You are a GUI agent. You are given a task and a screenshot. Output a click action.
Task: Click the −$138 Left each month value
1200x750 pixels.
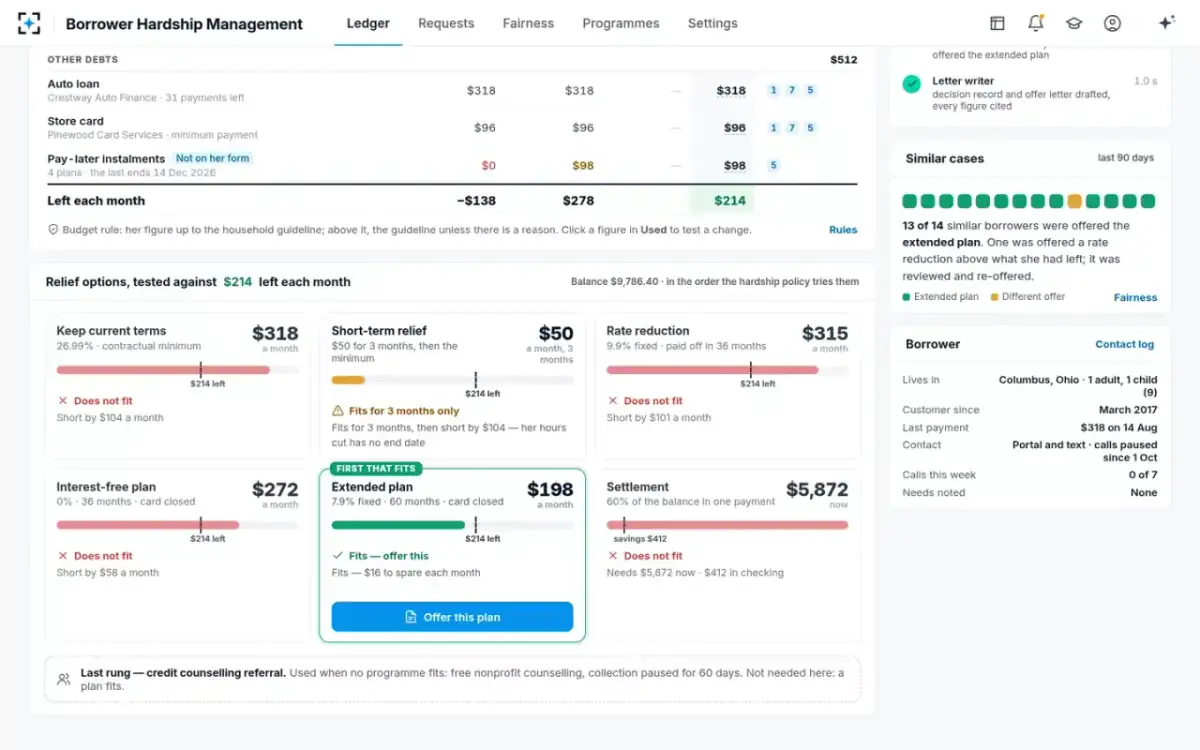tap(476, 201)
